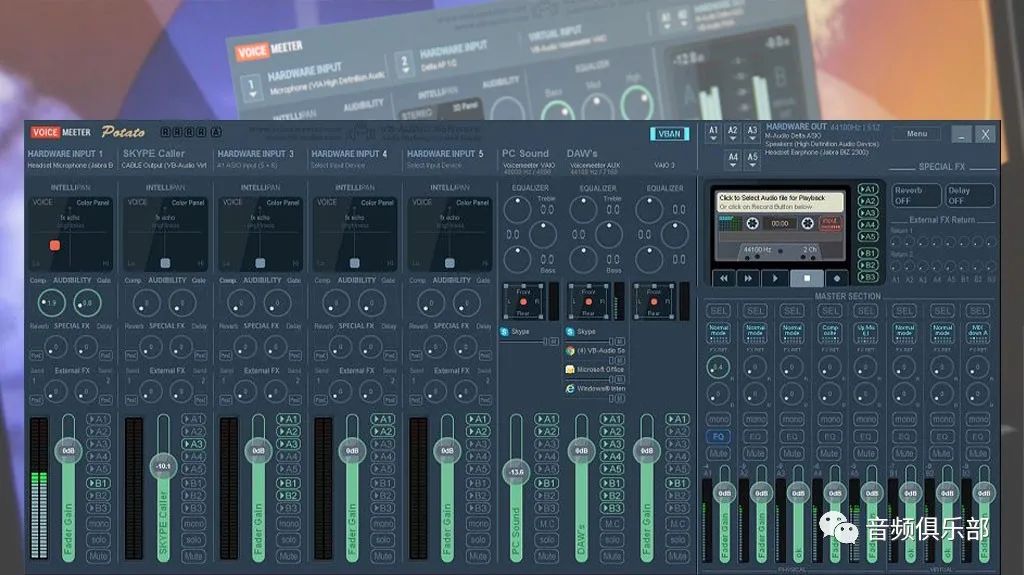This screenshot has height=575, width=1024.
Task: Route recorder output to A1
Action: click(867, 189)
